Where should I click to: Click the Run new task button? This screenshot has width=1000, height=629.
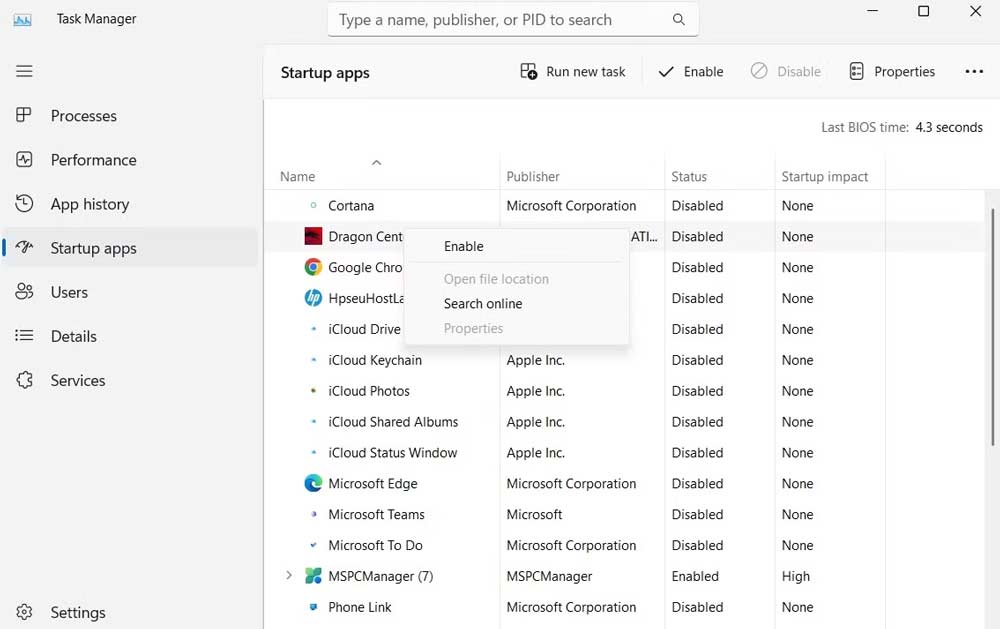pyautogui.click(x=572, y=71)
